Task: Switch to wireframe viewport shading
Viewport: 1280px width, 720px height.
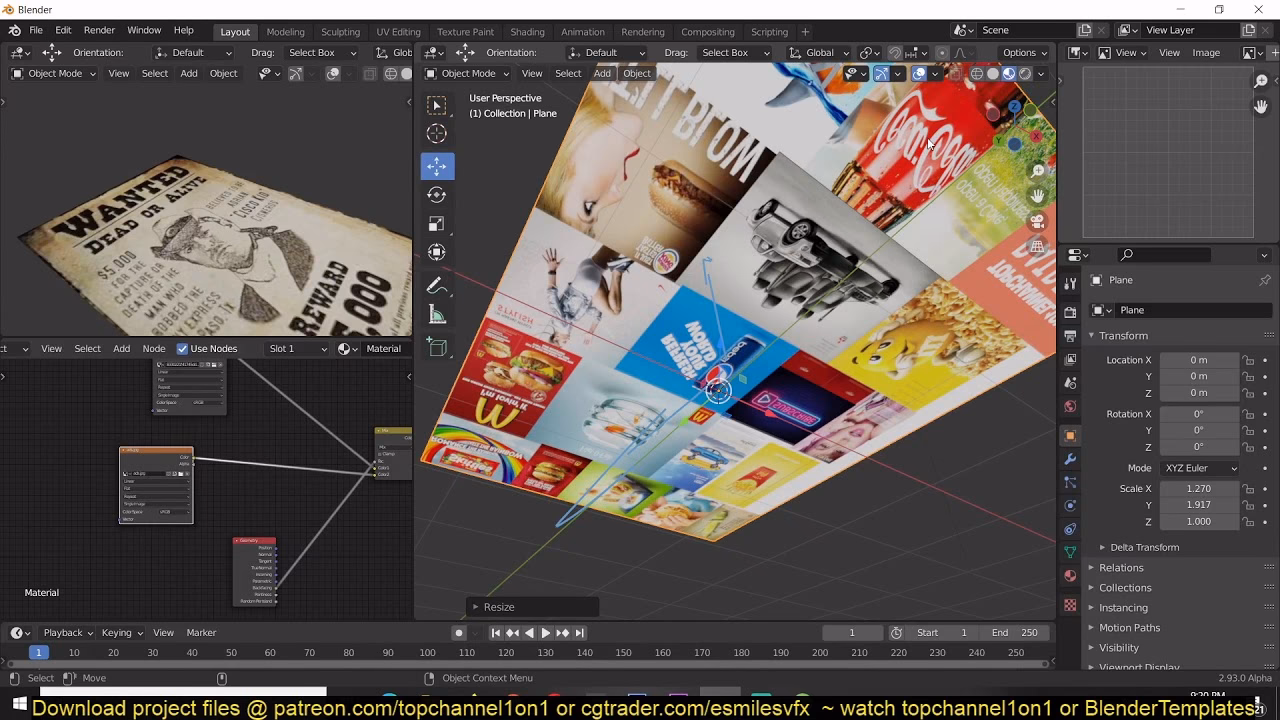Action: coord(977,73)
